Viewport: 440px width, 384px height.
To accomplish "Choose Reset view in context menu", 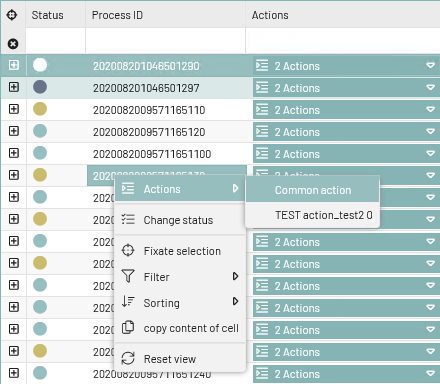I will [x=180, y=359].
